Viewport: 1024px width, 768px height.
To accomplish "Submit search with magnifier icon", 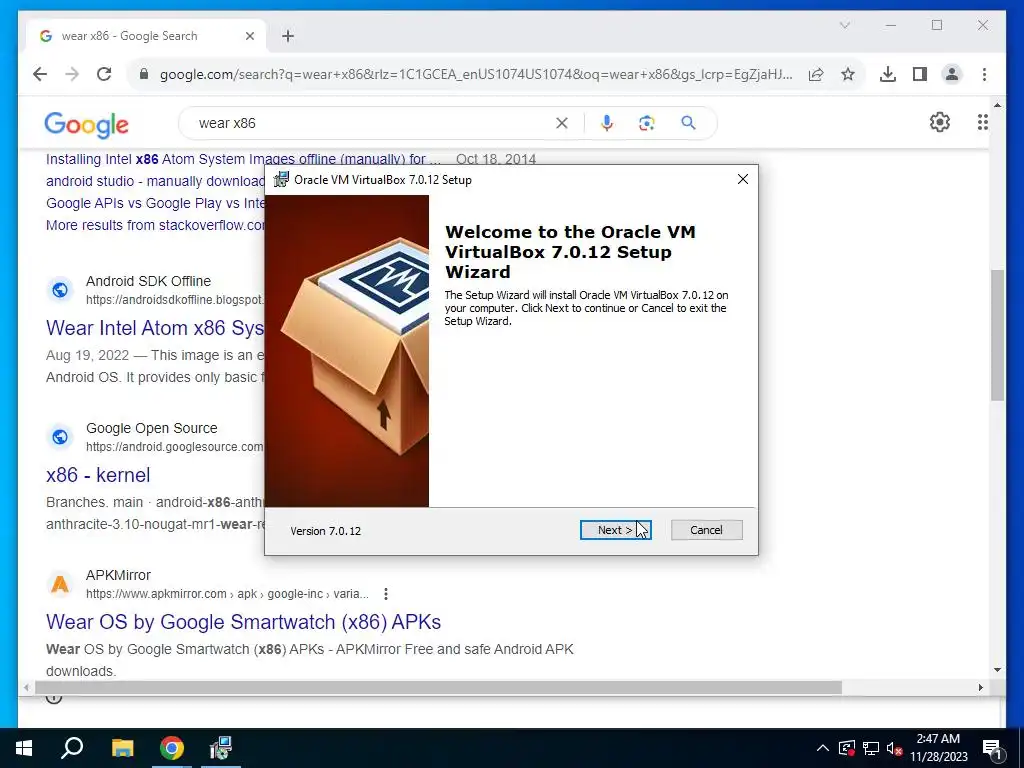I will 688,123.
